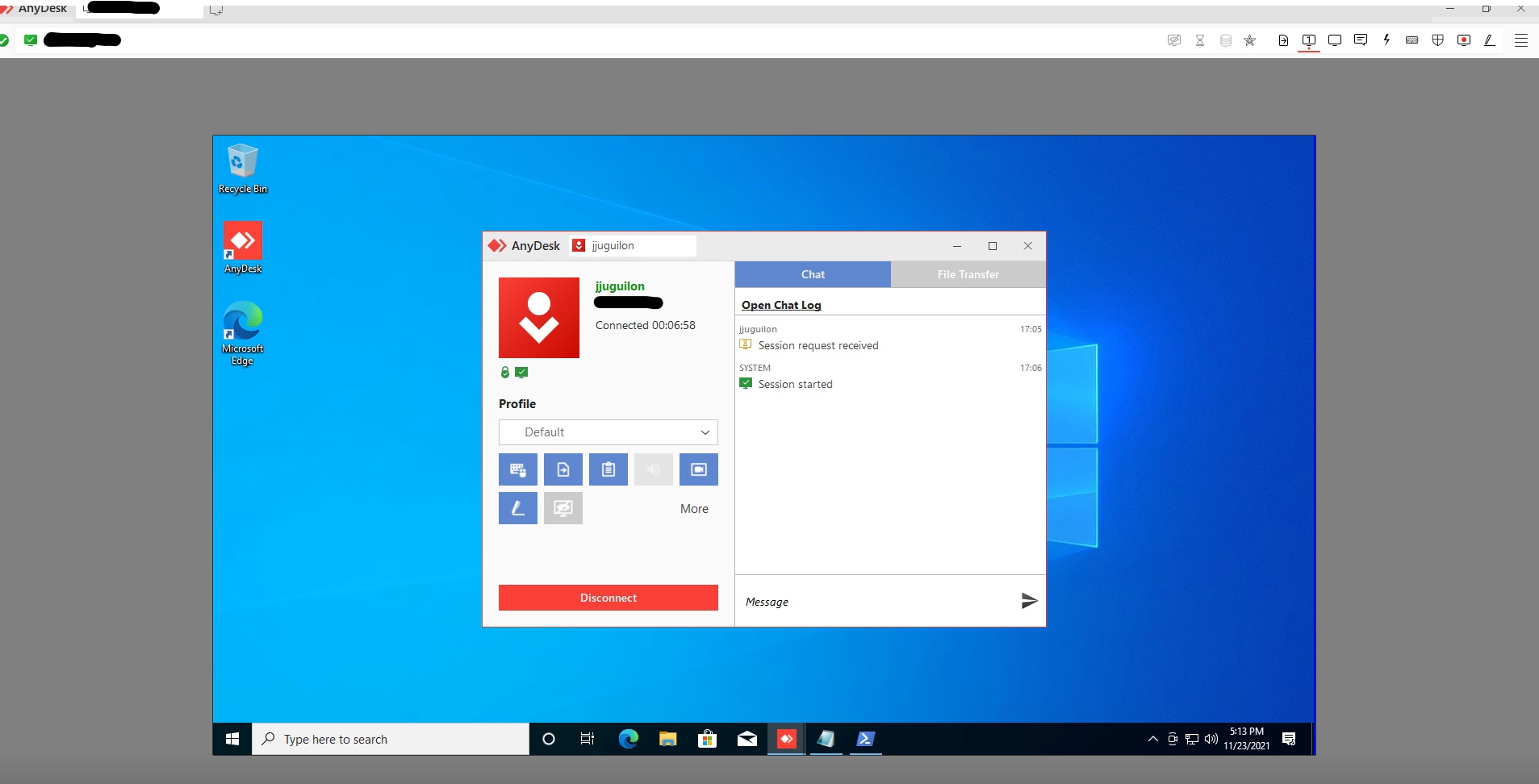Open file transfer icon in top toolbar
Screen dimensions: 1539x784
(1283, 40)
